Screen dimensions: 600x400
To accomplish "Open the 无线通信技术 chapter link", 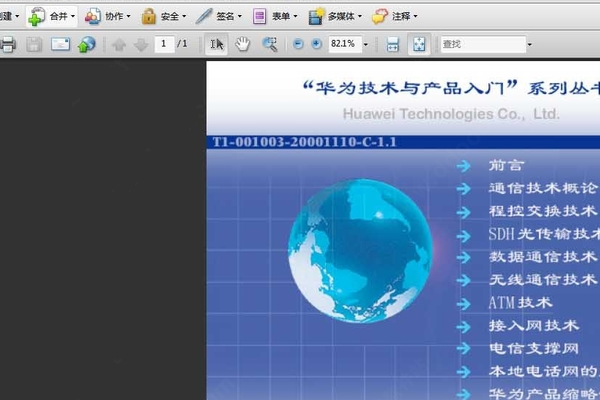I will 543,280.
